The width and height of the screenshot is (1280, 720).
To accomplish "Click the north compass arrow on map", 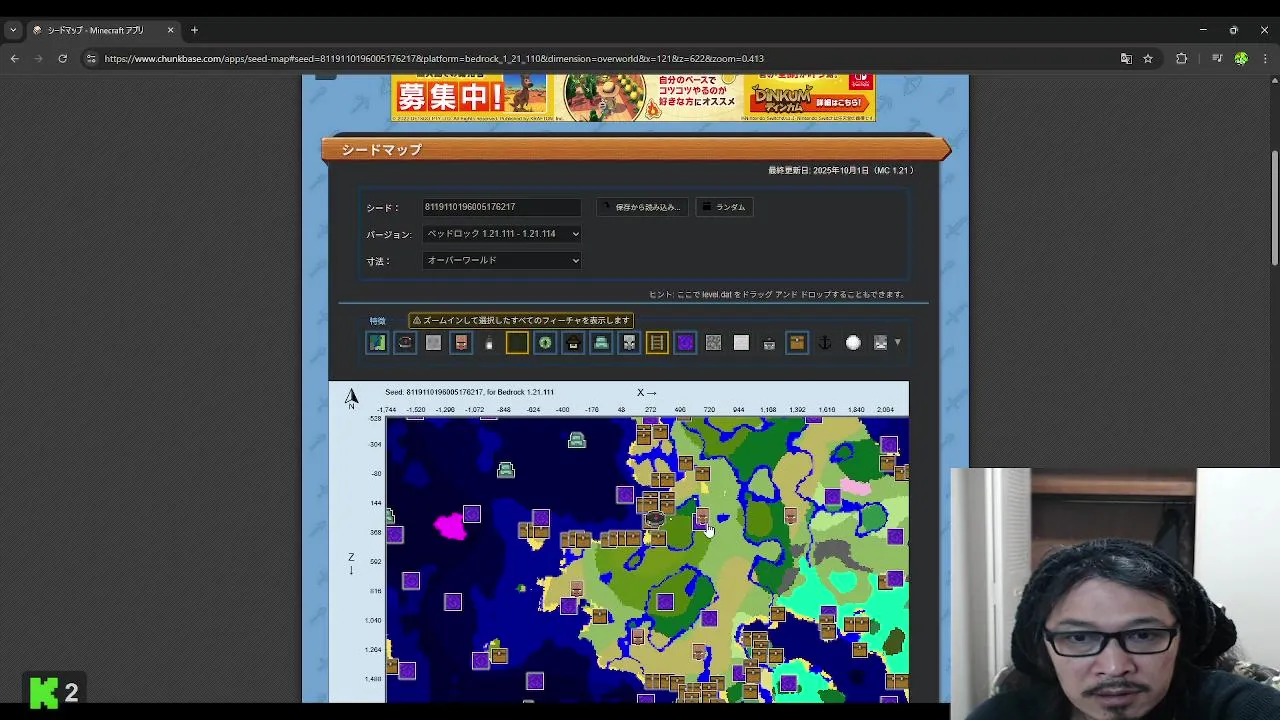I will [x=352, y=398].
